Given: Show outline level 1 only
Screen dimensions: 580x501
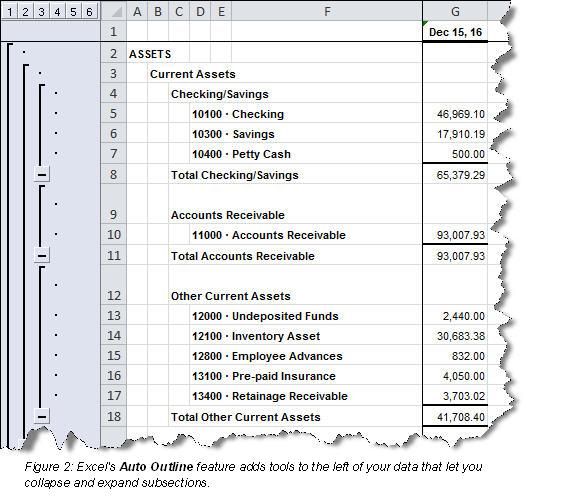Looking at the screenshot, I should [10, 11].
